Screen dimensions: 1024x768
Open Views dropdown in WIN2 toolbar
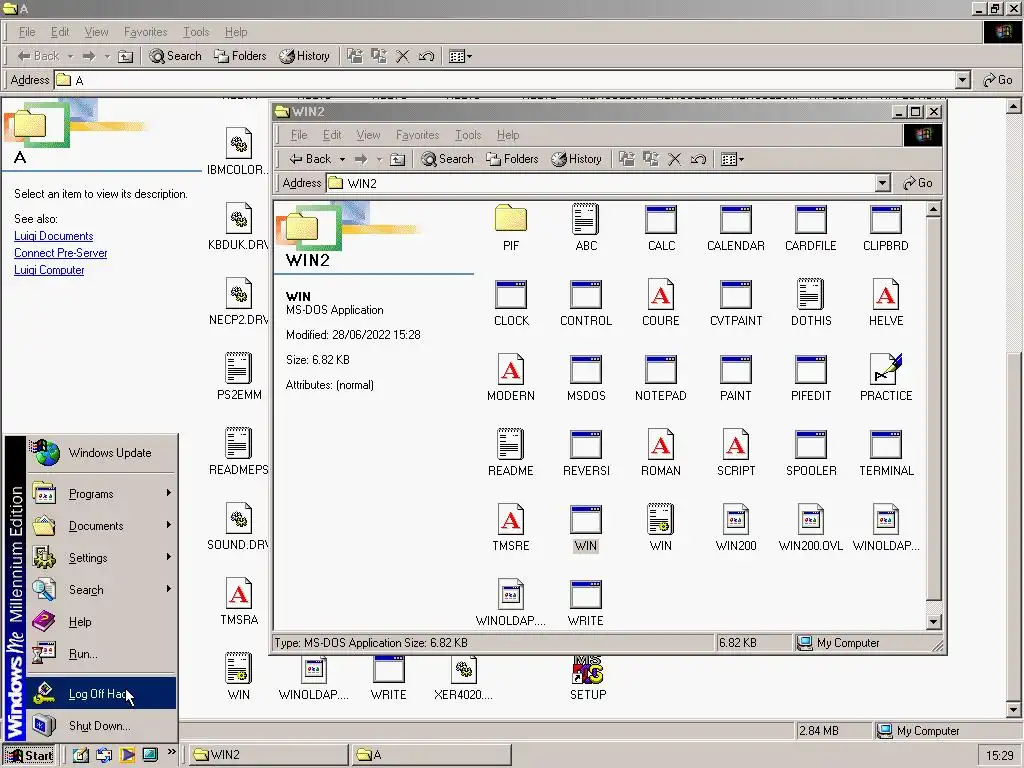pos(733,159)
